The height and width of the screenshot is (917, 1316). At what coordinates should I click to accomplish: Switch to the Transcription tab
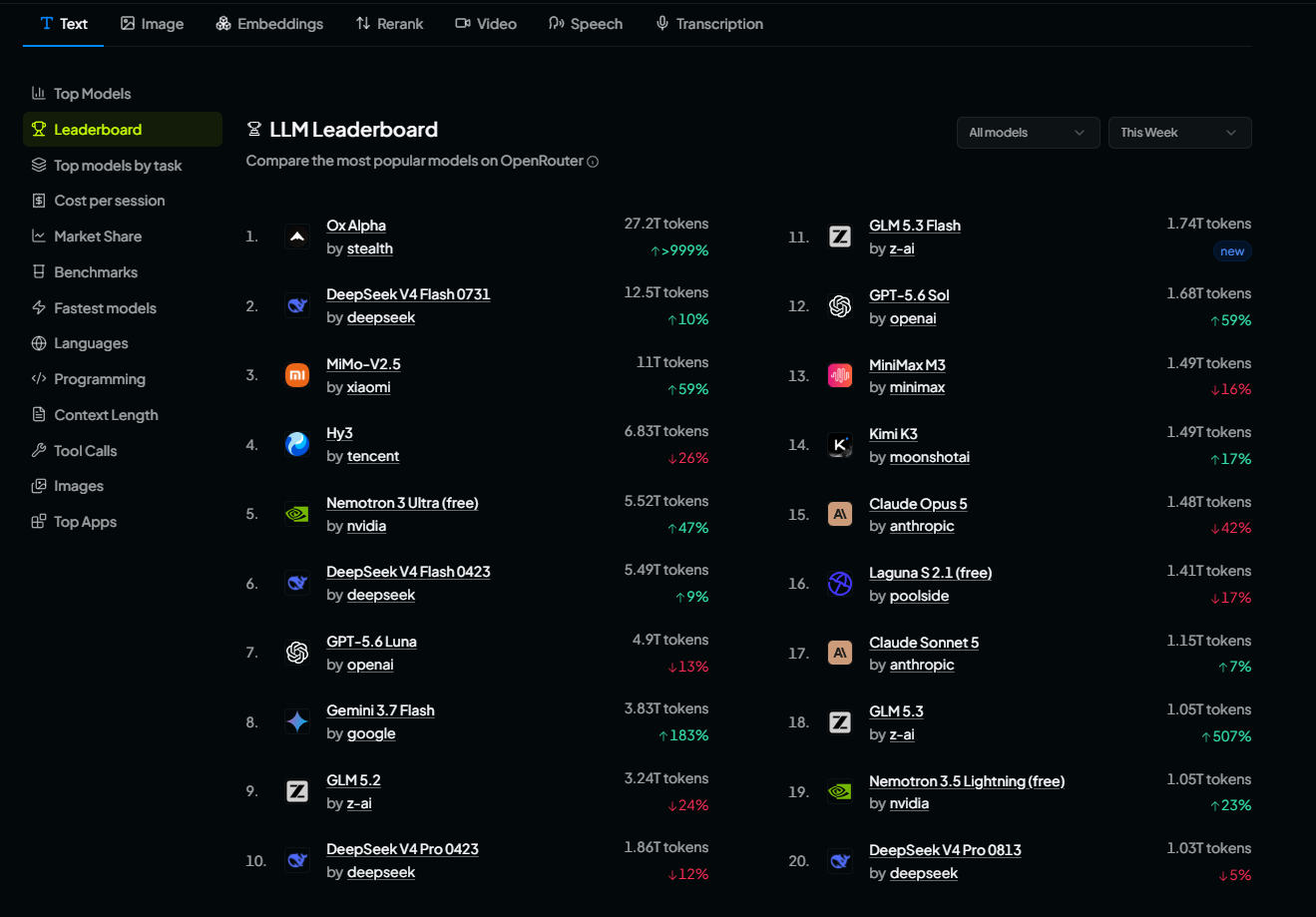709,24
